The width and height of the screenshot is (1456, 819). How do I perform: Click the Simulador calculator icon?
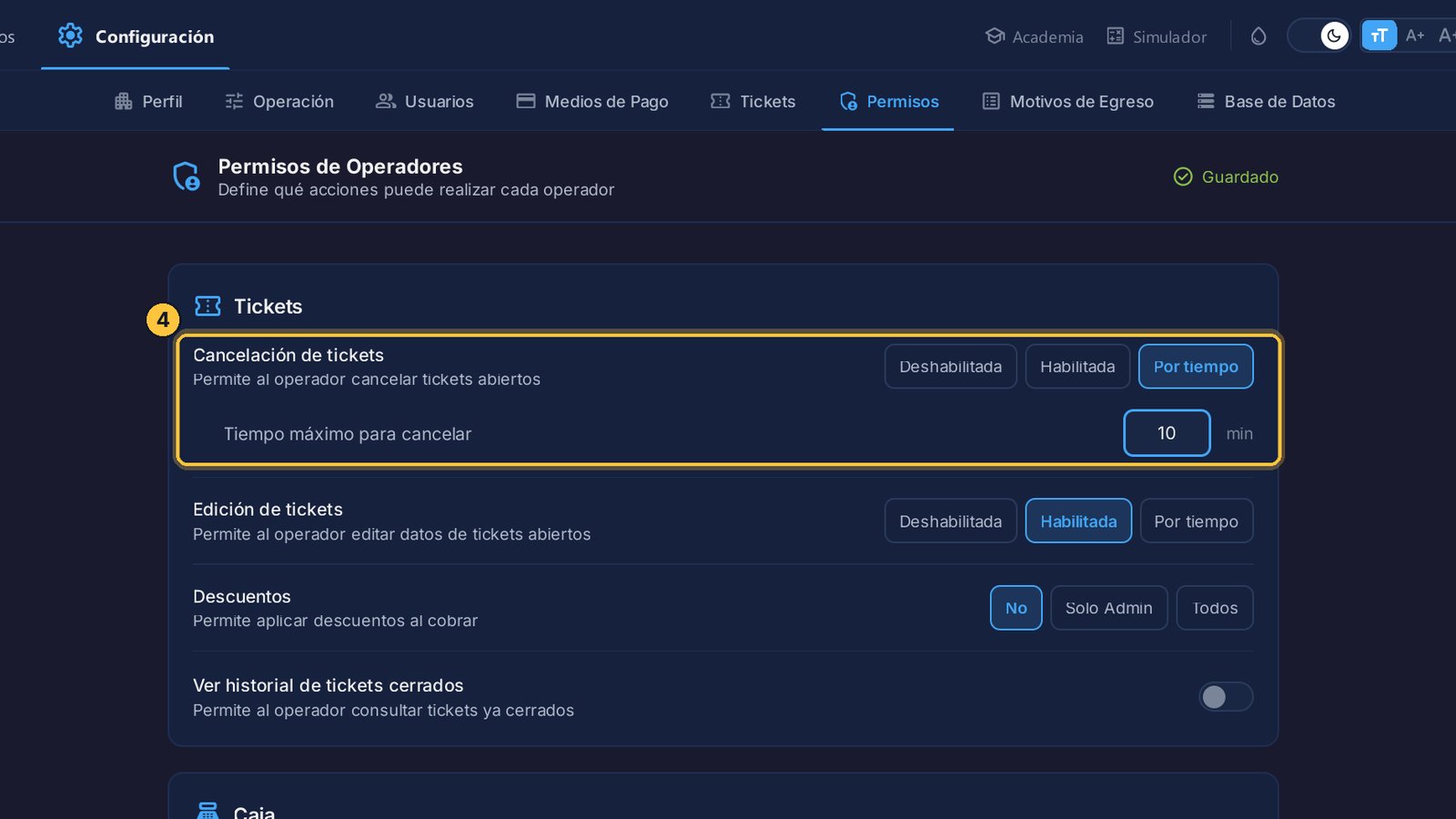tap(1115, 36)
